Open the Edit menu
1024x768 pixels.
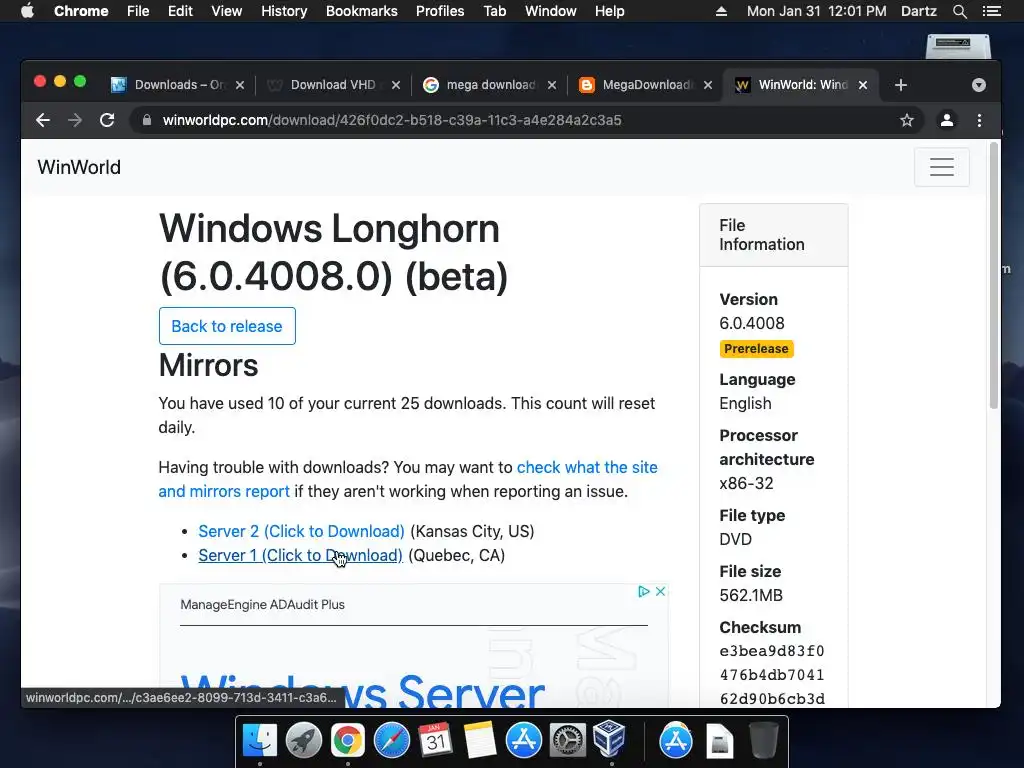coord(180,11)
